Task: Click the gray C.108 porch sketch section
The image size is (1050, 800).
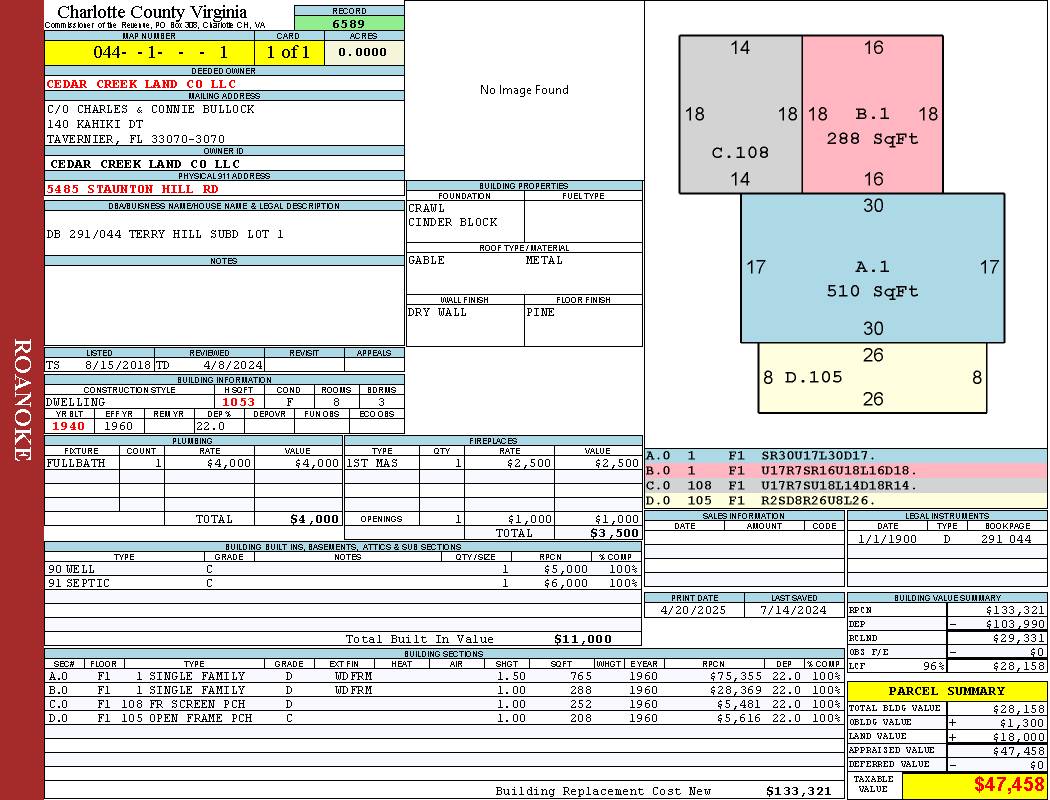Action: point(741,114)
